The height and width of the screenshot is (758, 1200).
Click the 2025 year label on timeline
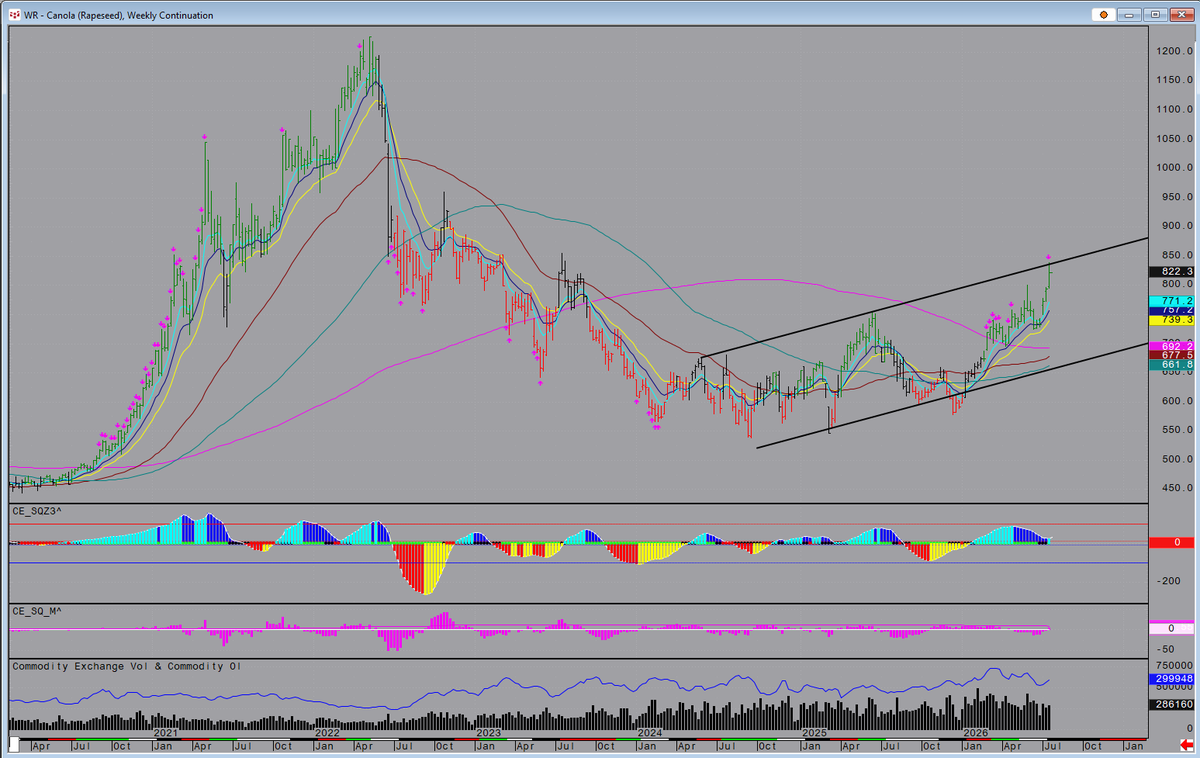tap(813, 733)
